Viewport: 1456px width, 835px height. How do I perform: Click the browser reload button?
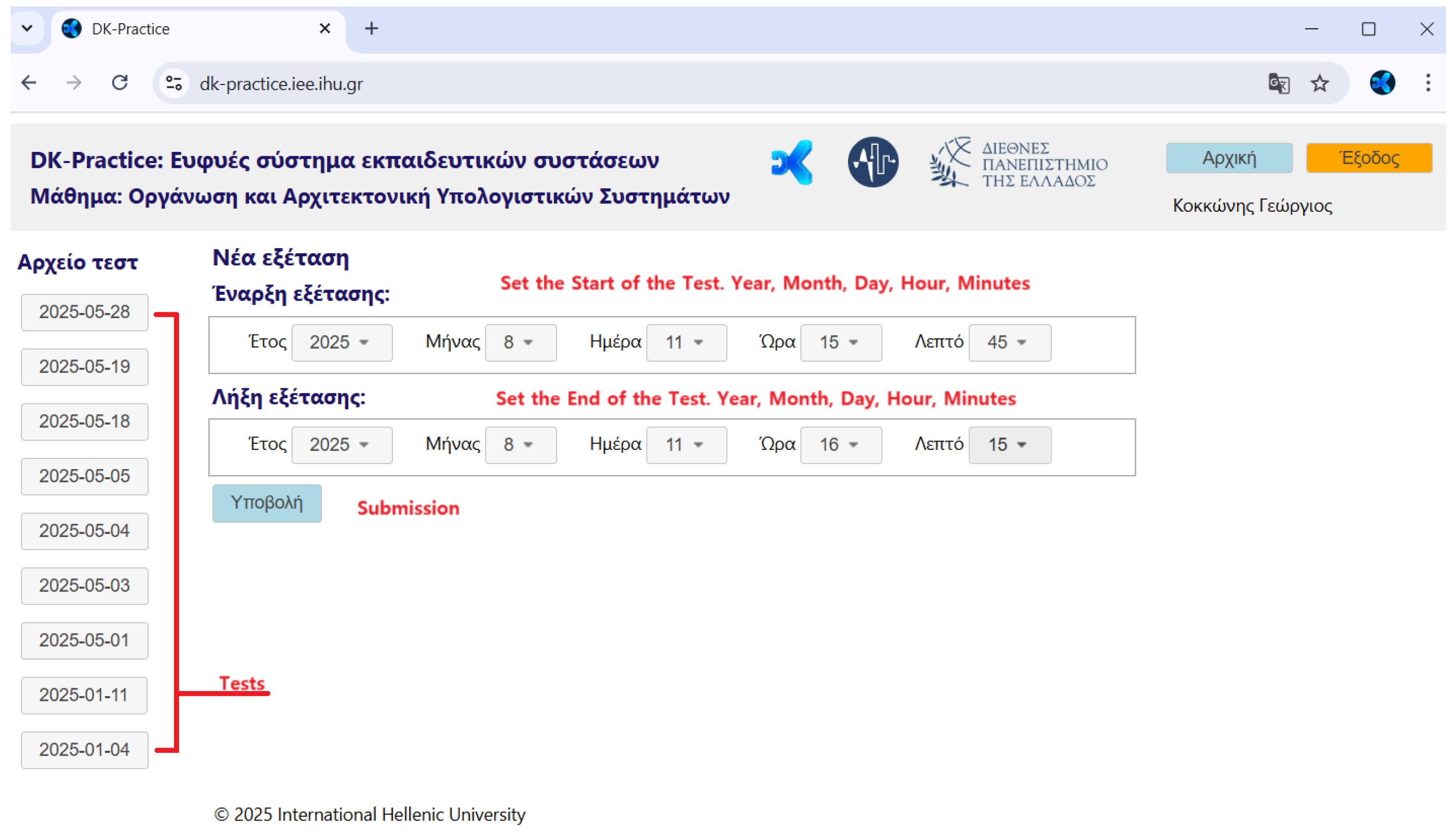click(x=120, y=84)
